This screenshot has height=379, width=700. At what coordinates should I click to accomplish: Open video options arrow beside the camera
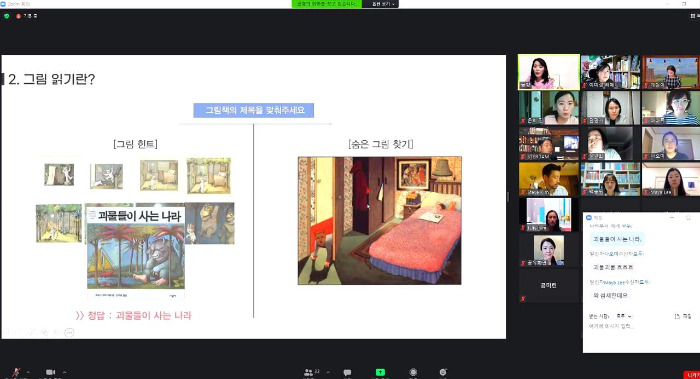64,372
